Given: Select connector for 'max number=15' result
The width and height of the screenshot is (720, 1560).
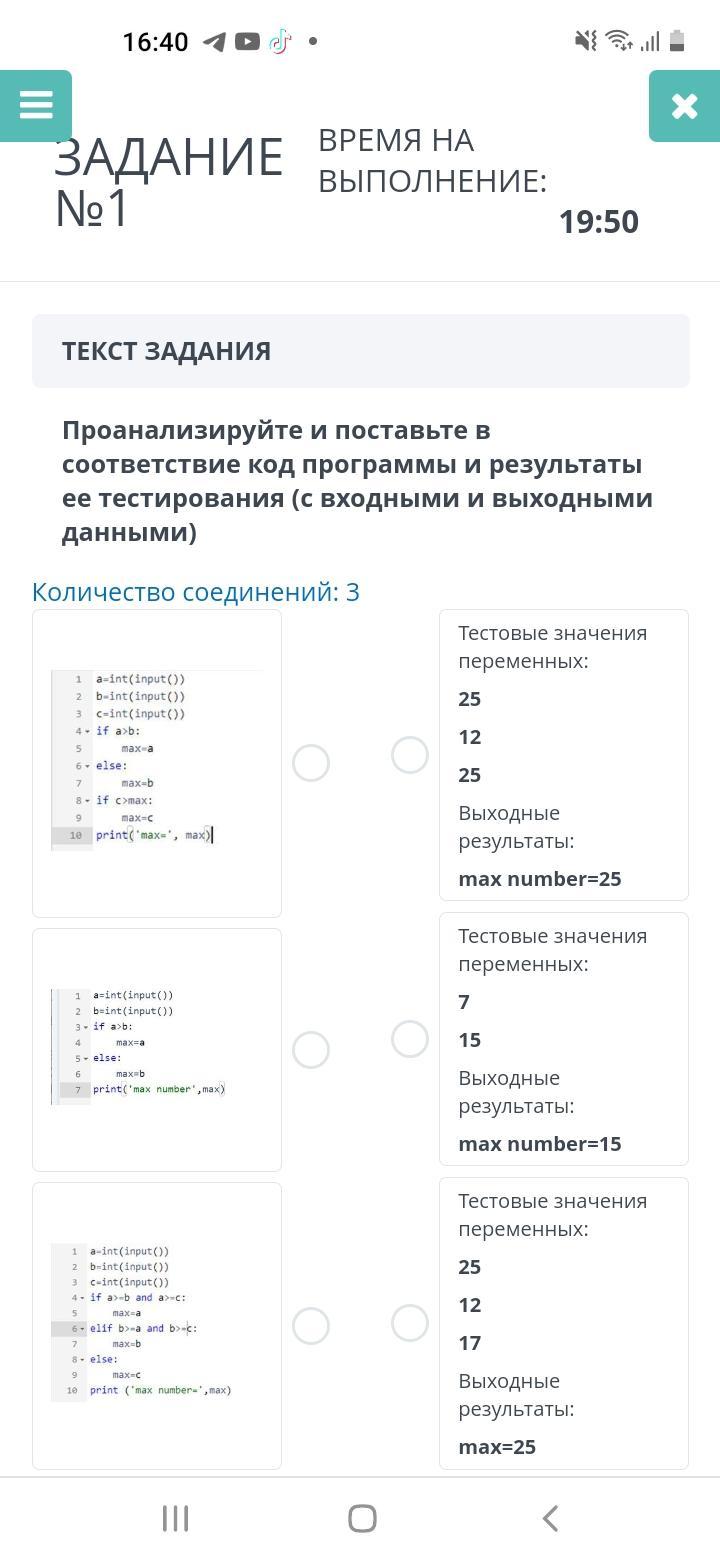Looking at the screenshot, I should [x=410, y=1039].
